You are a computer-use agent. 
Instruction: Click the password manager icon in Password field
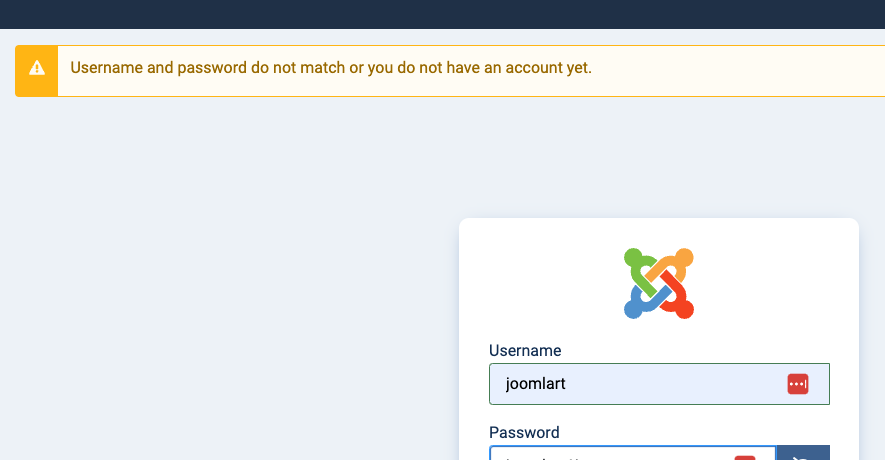[745, 457]
